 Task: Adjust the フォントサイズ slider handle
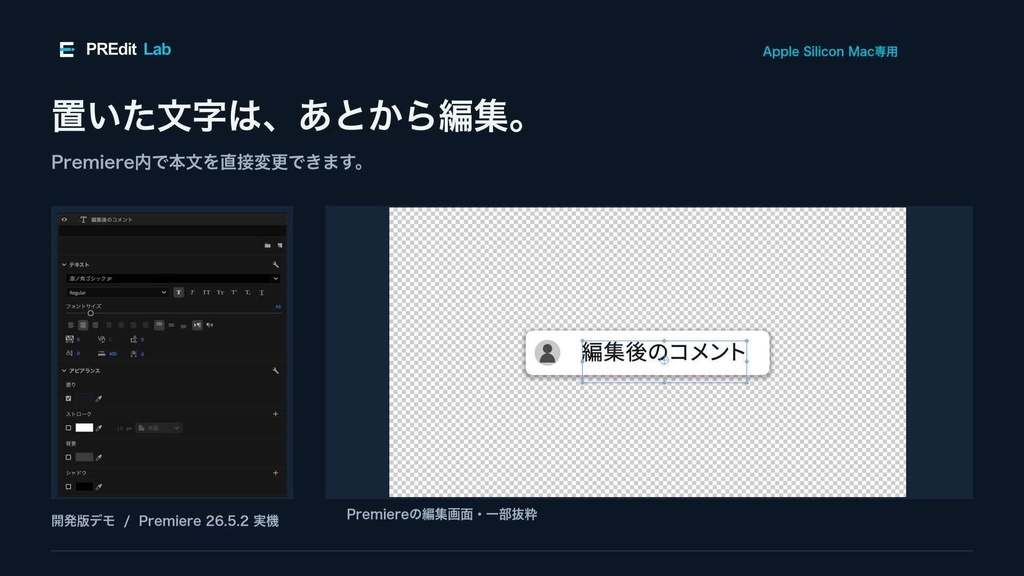click(x=91, y=313)
